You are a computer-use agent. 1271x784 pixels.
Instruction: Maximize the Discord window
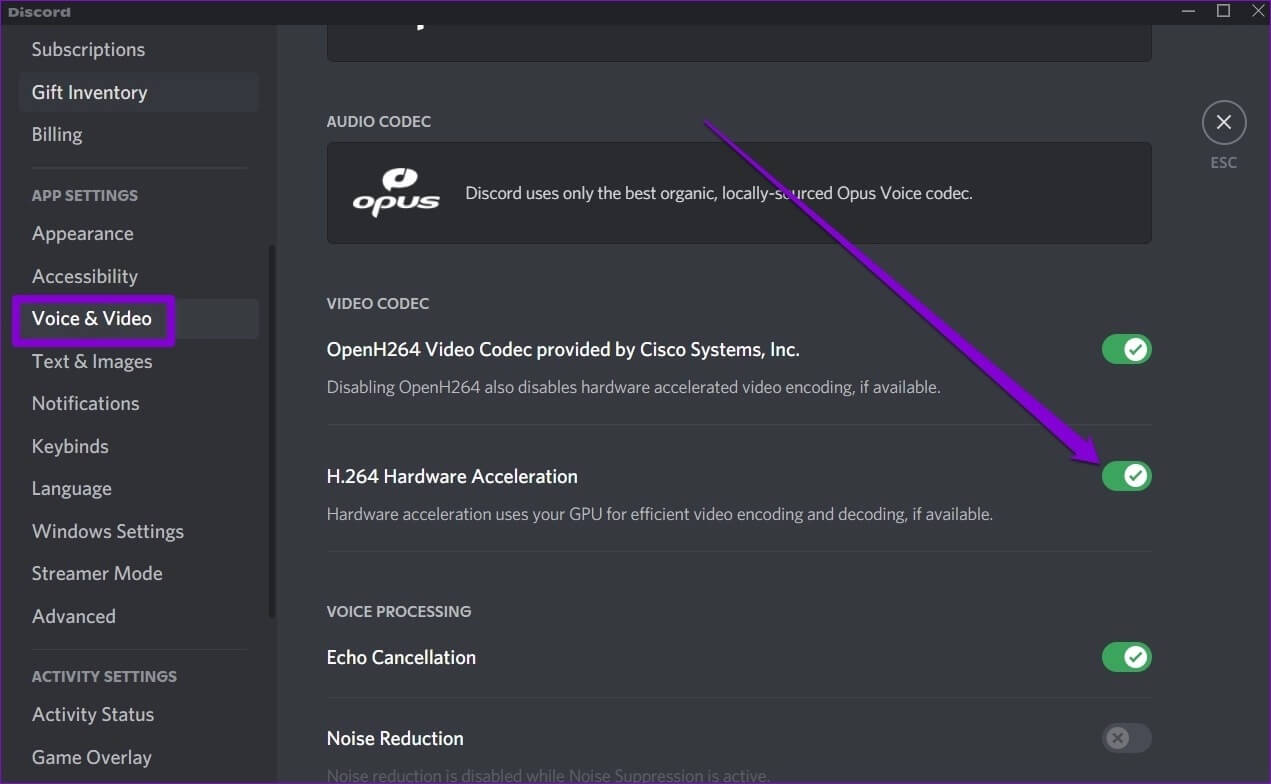click(x=1223, y=11)
